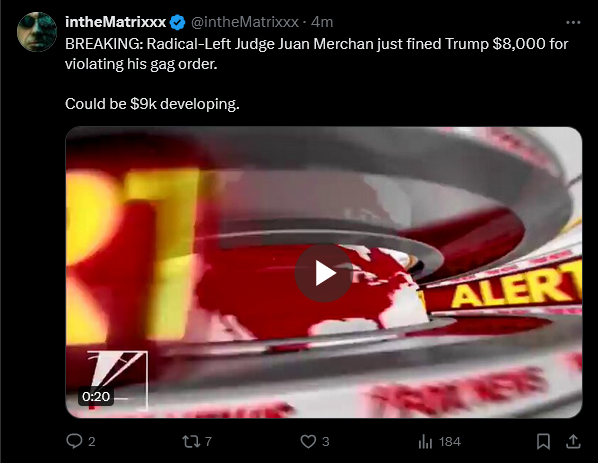The height and width of the screenshot is (463, 598).
Task: Bookmark this post
Action: point(543,442)
